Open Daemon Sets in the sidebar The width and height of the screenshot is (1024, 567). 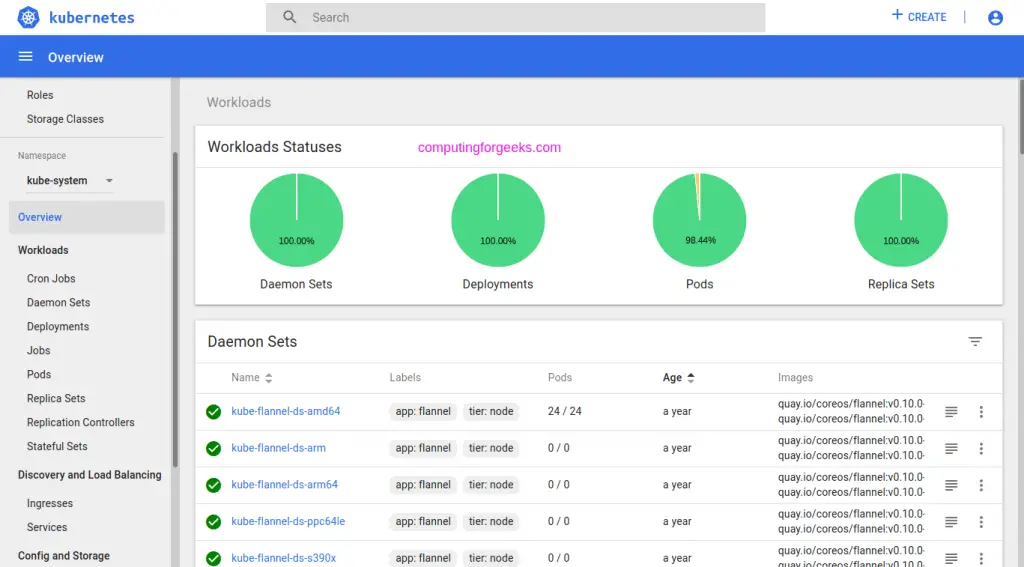point(58,302)
